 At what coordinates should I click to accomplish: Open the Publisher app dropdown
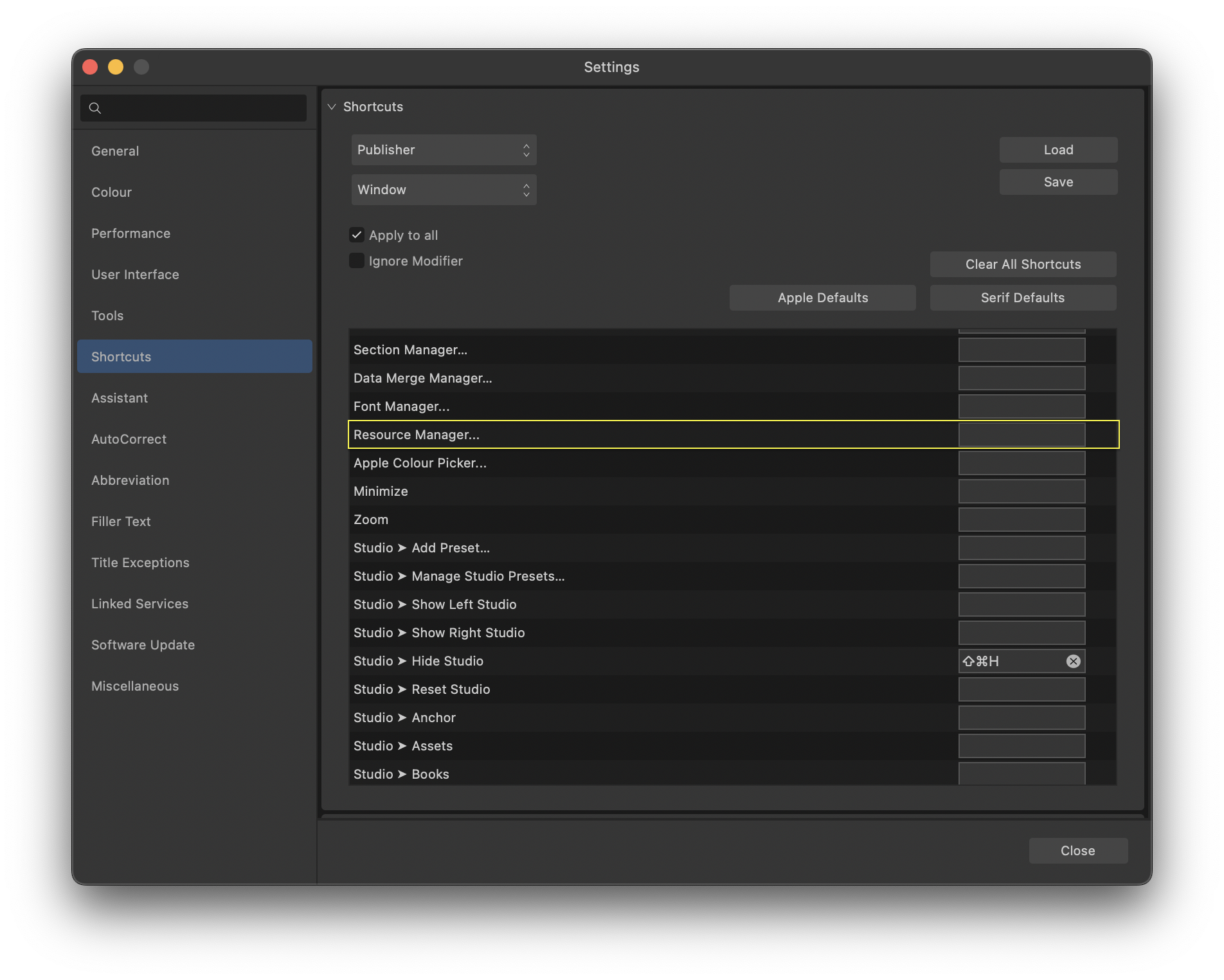(x=444, y=150)
